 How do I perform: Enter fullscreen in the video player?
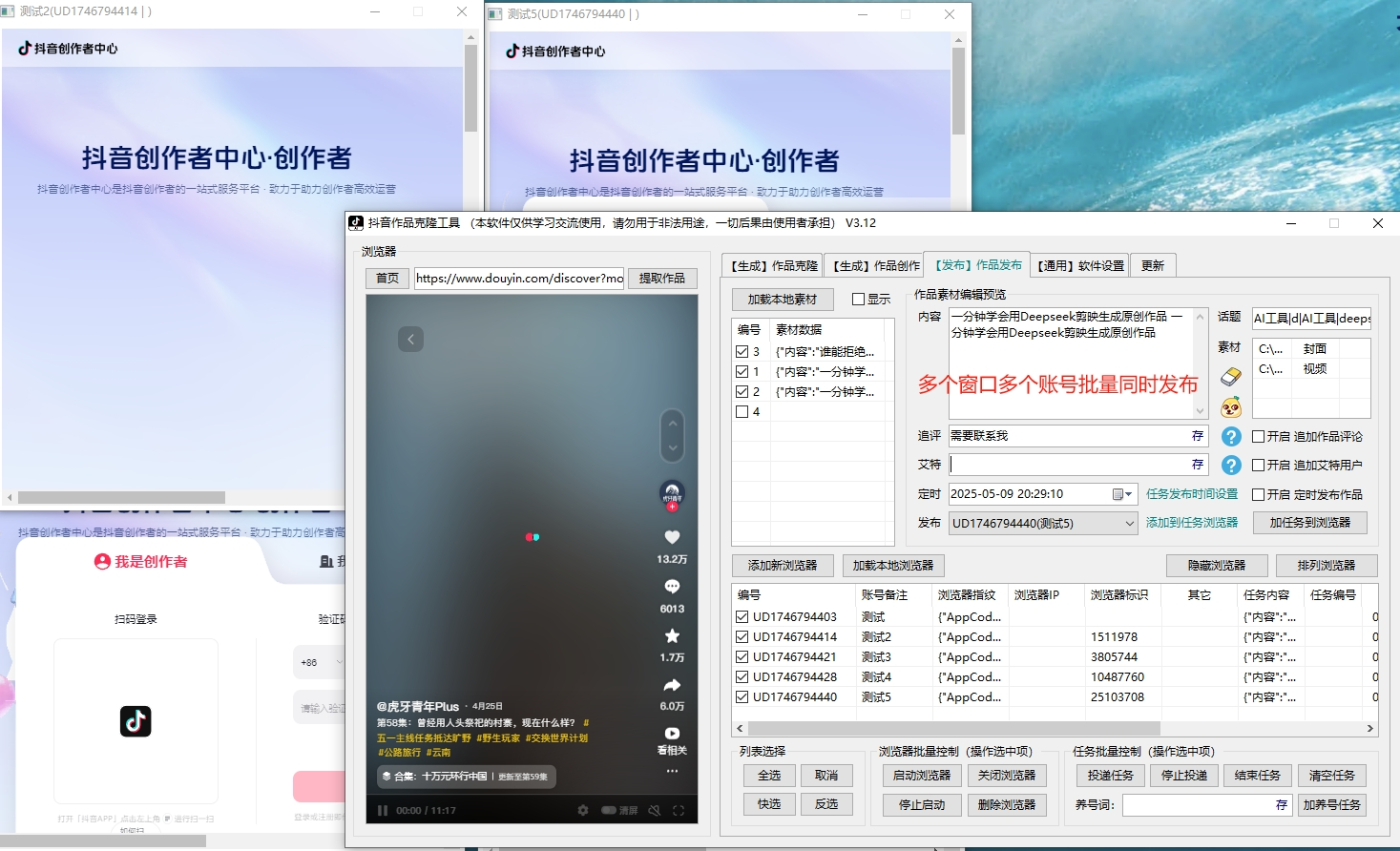(679, 809)
